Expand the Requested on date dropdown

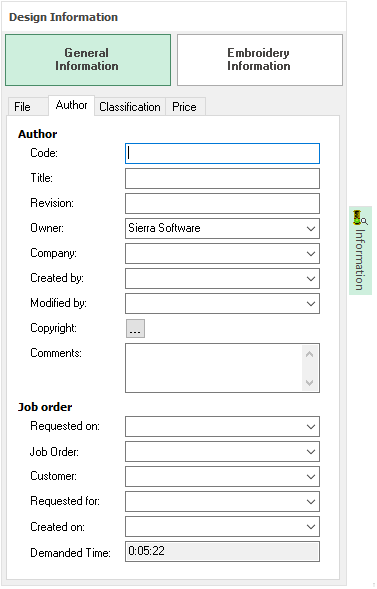[311, 427]
